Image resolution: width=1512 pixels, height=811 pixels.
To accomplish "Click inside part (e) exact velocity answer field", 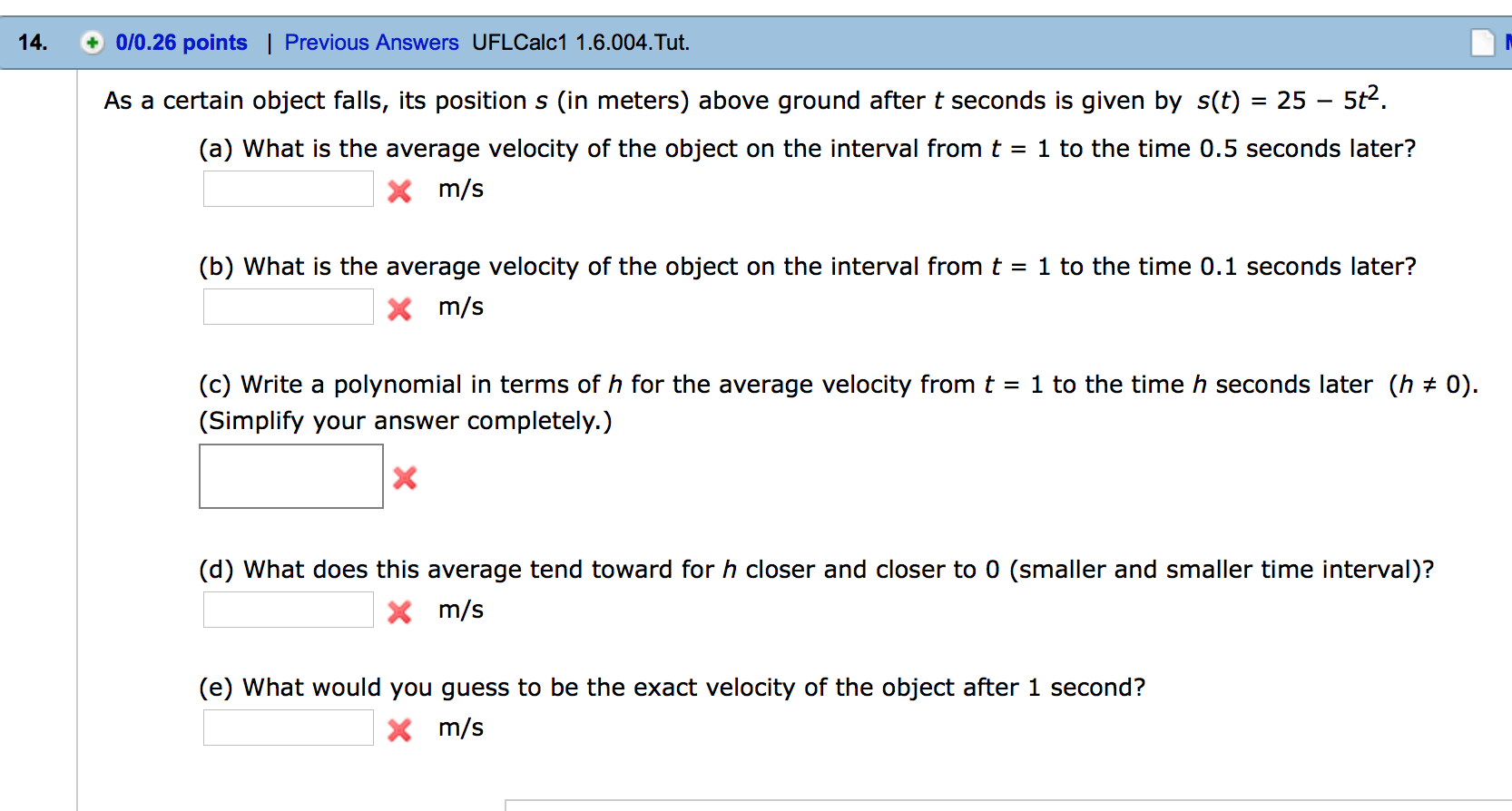I will [x=288, y=728].
